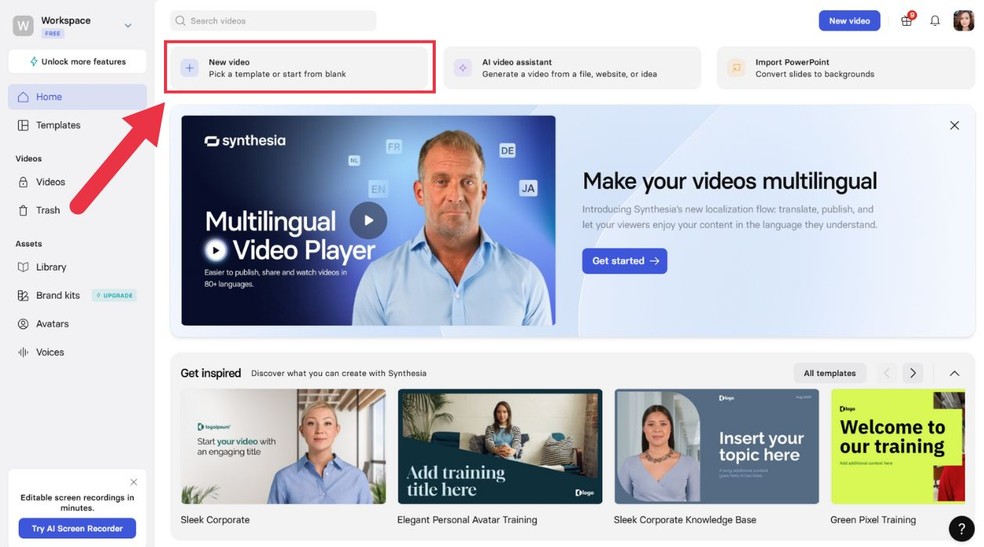Expand the Workspace switcher dropdown
The width and height of the screenshot is (984, 547).
[x=128, y=26]
